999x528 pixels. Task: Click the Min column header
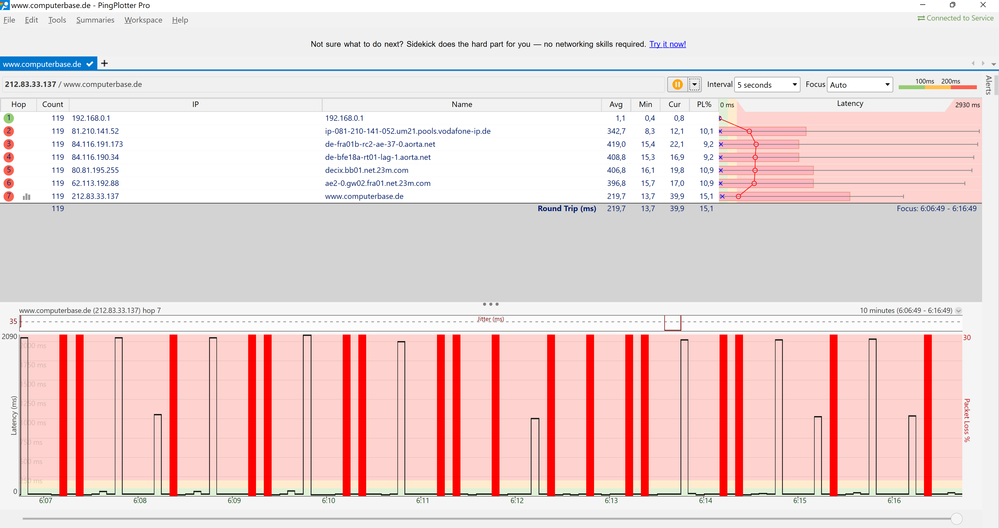[x=645, y=104]
